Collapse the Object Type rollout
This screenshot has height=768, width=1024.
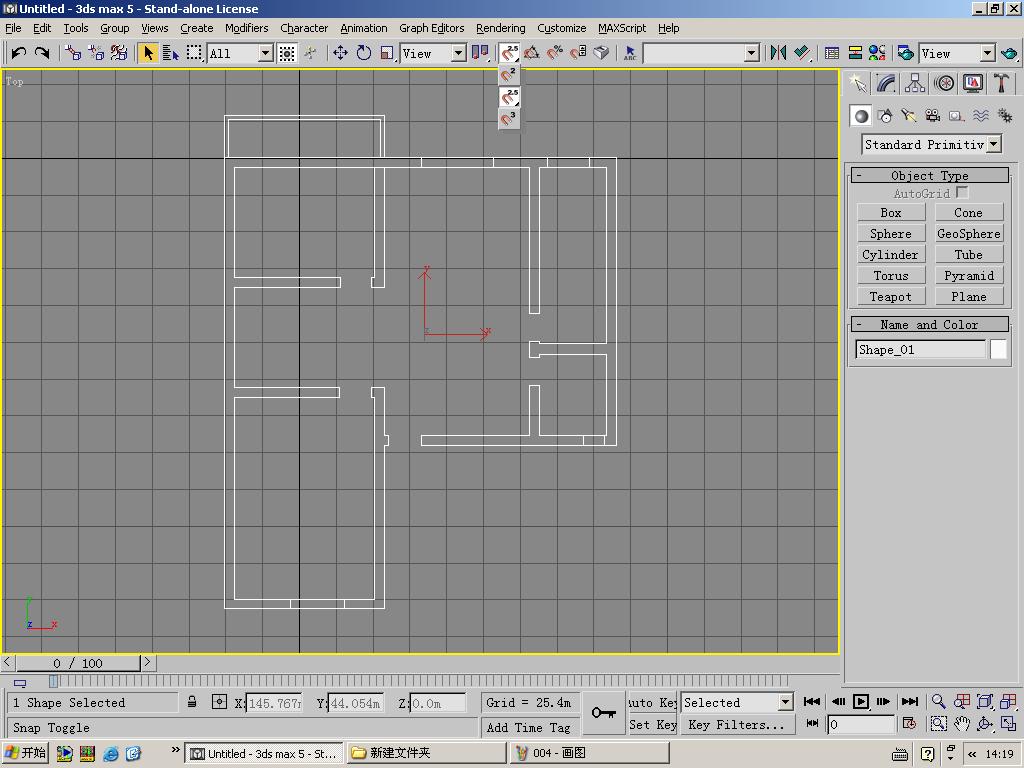[x=930, y=176]
